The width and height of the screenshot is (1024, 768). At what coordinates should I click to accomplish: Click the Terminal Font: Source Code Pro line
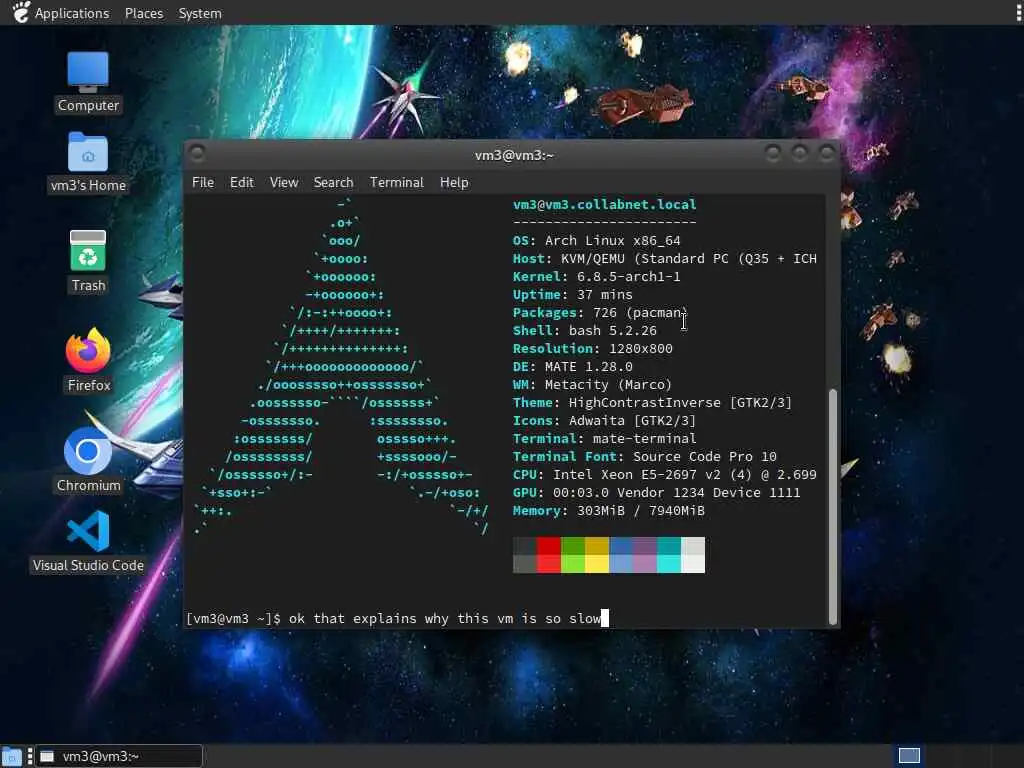645,456
